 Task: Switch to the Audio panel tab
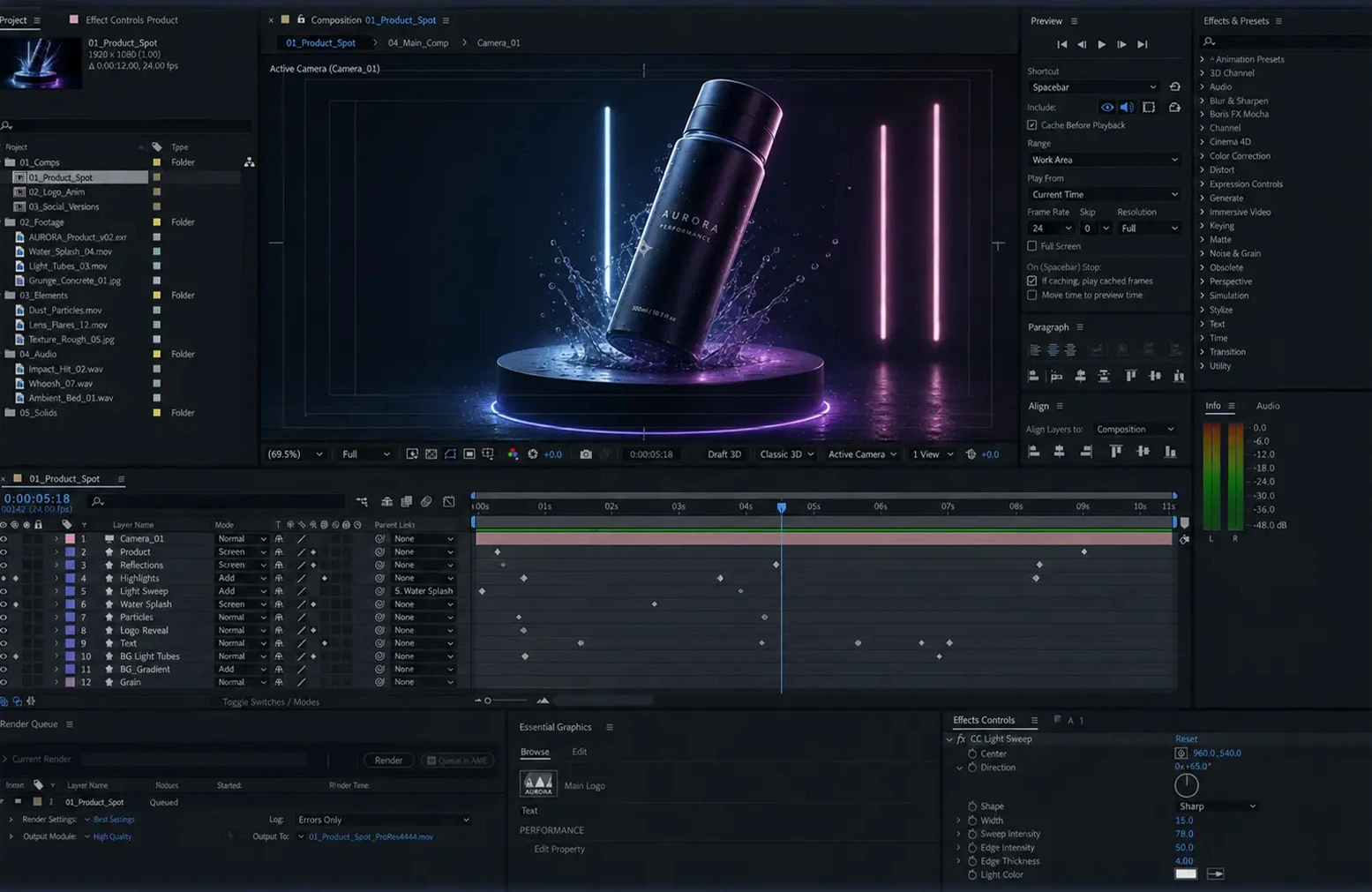click(x=1268, y=406)
